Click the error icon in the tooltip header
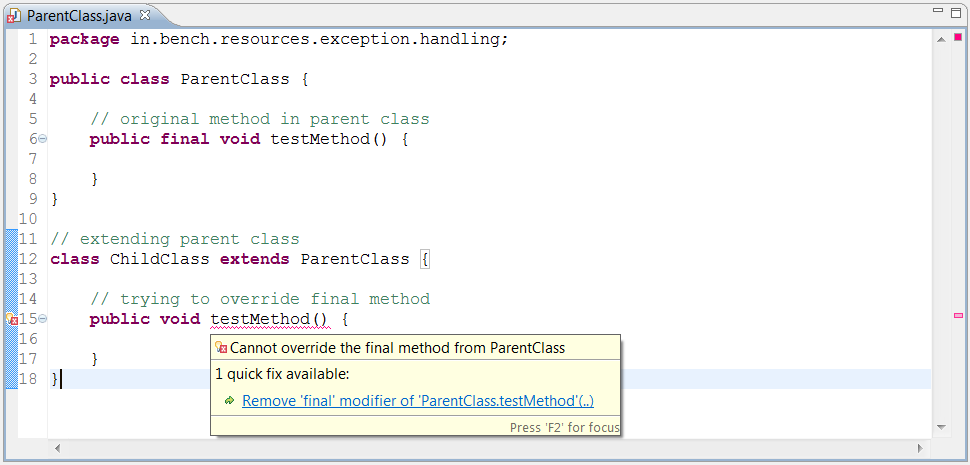This screenshot has height=465, width=970. click(221, 348)
